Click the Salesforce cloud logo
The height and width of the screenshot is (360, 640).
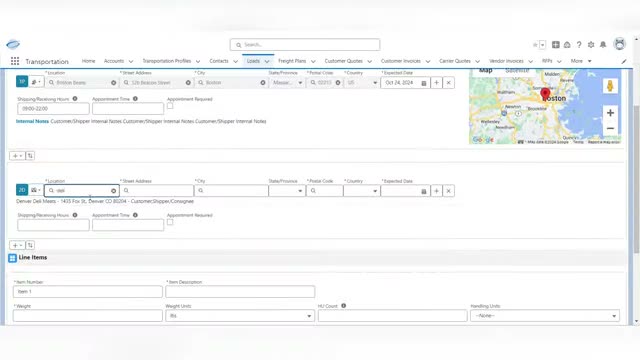(x=13, y=44)
